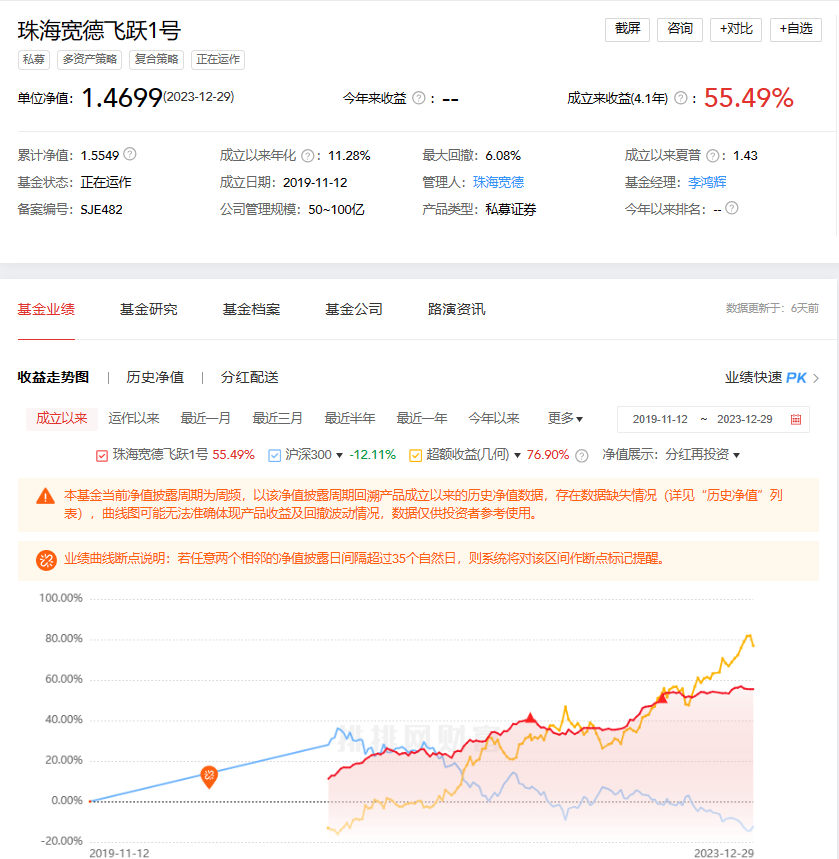Click end date 2023-12-29 field
This screenshot has height=859, width=839.
(x=745, y=420)
